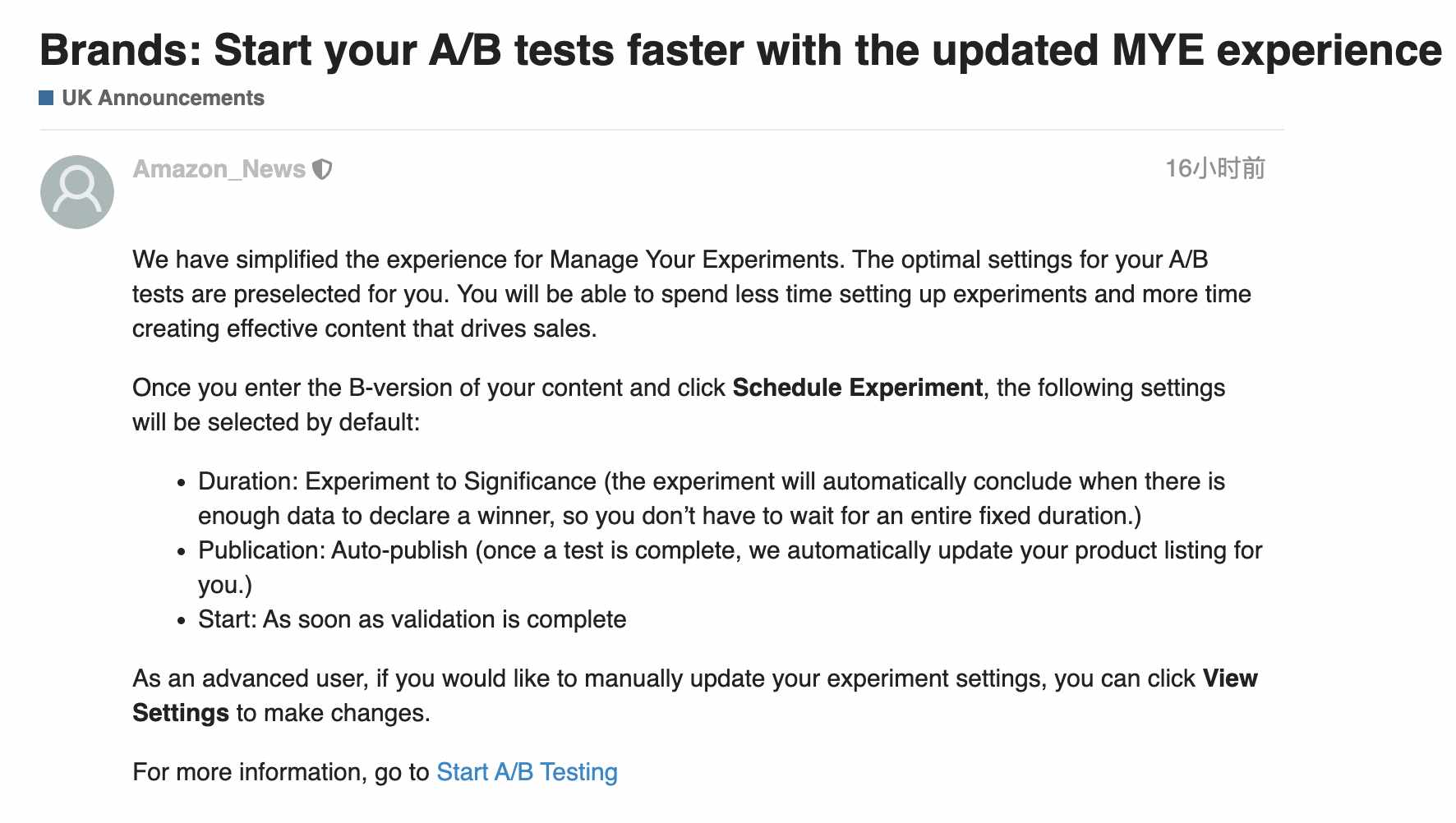Viewport: 1456px width, 823px height.
Task: Click the 'Once you enter the B-version' sentence
Action: tap(679, 405)
